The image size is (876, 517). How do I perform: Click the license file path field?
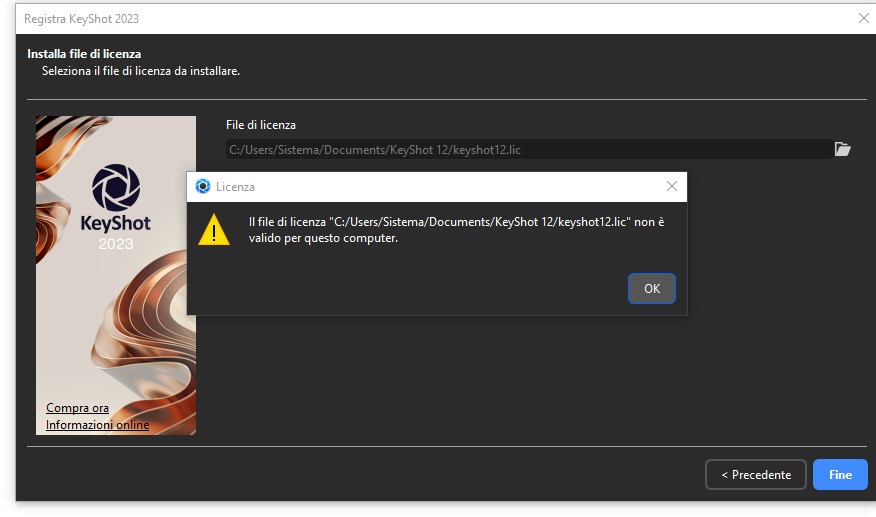(529, 149)
